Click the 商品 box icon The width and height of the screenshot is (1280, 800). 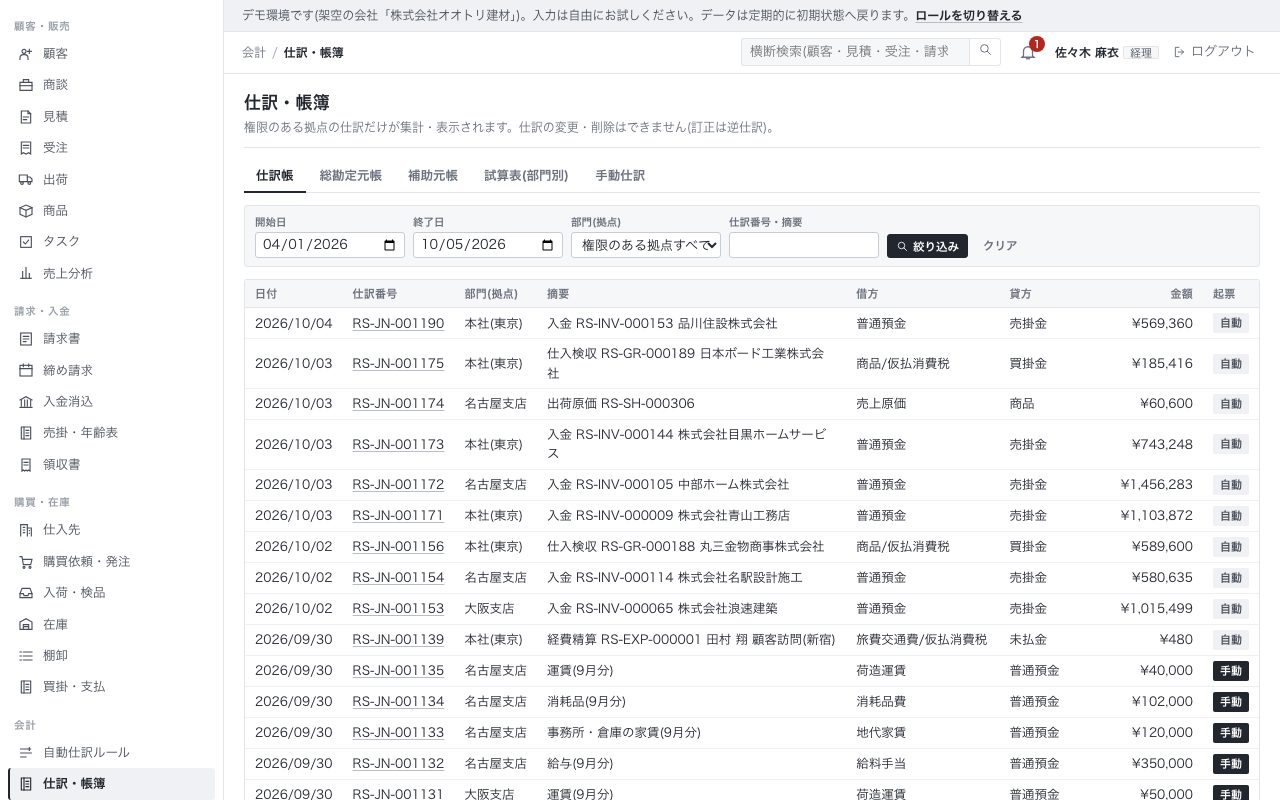[x=26, y=211]
